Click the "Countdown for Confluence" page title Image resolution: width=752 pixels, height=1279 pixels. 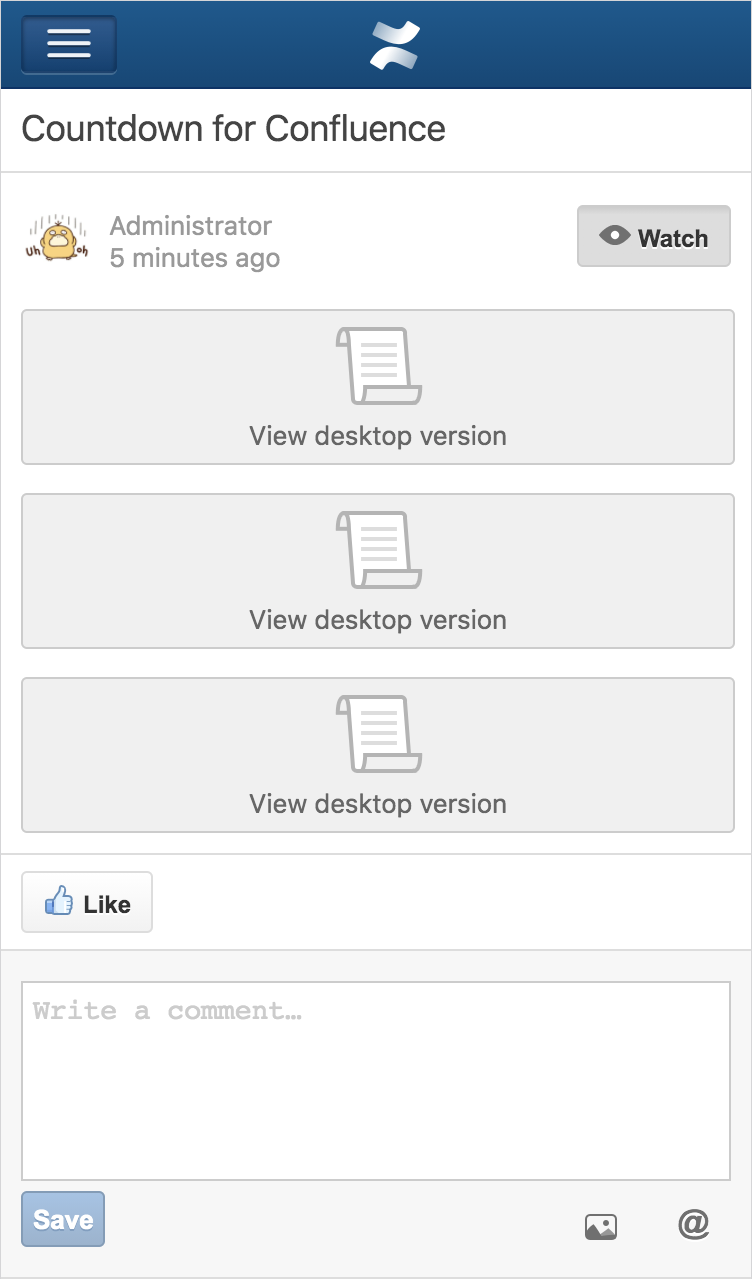click(x=233, y=129)
